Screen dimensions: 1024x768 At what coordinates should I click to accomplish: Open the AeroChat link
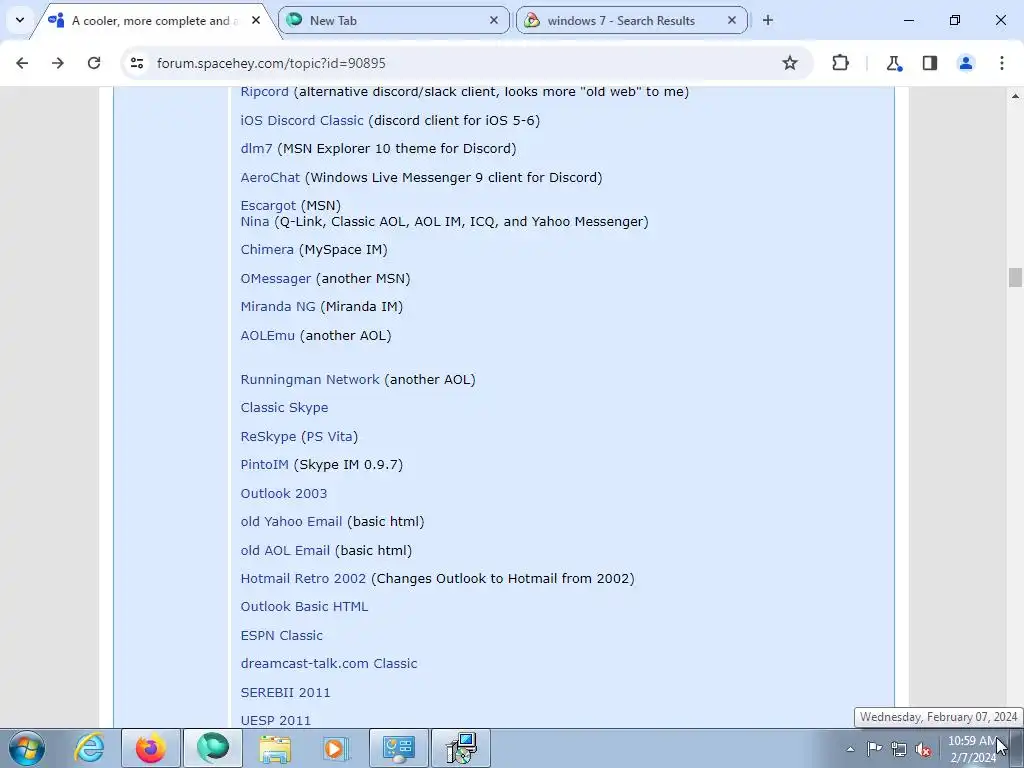(x=270, y=177)
